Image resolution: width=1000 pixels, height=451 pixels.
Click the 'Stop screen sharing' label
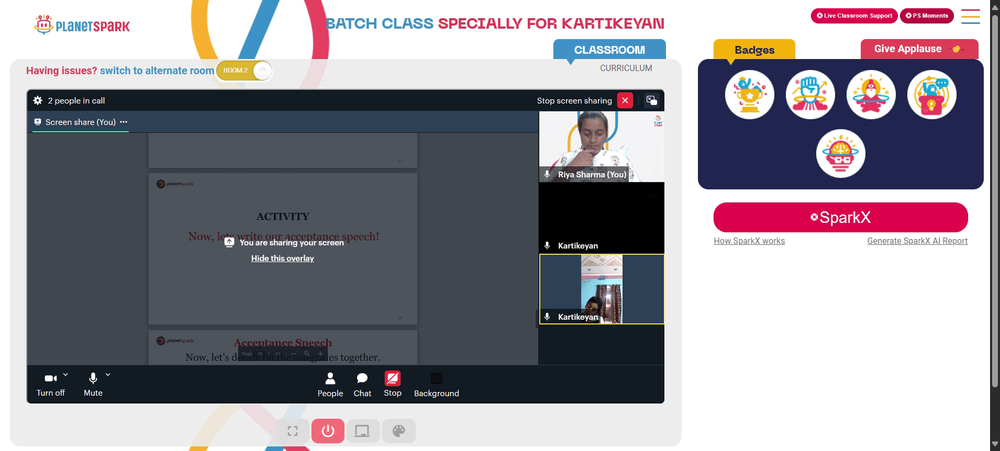pos(574,101)
